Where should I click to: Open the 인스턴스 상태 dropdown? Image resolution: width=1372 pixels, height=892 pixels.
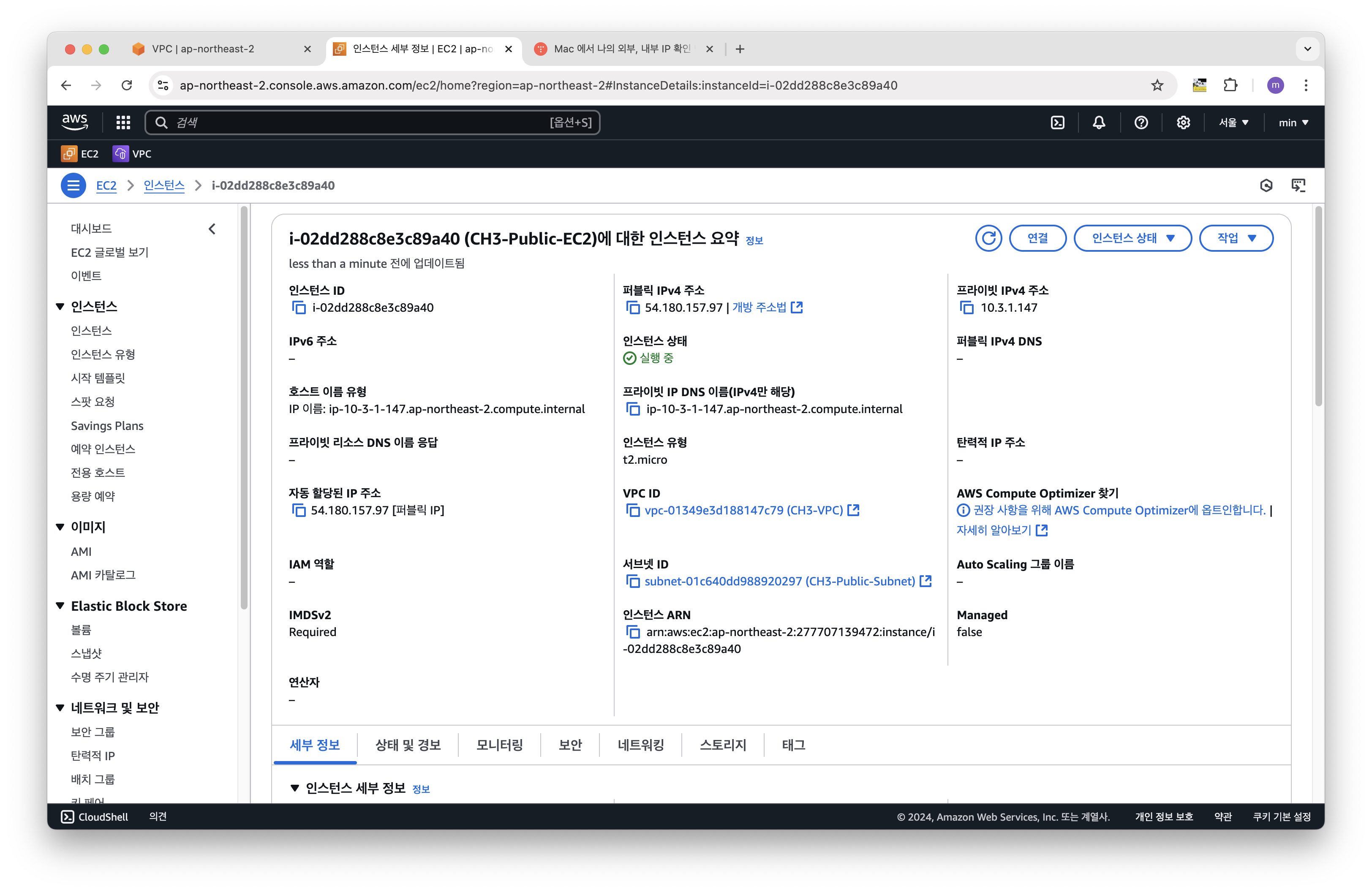1132,238
